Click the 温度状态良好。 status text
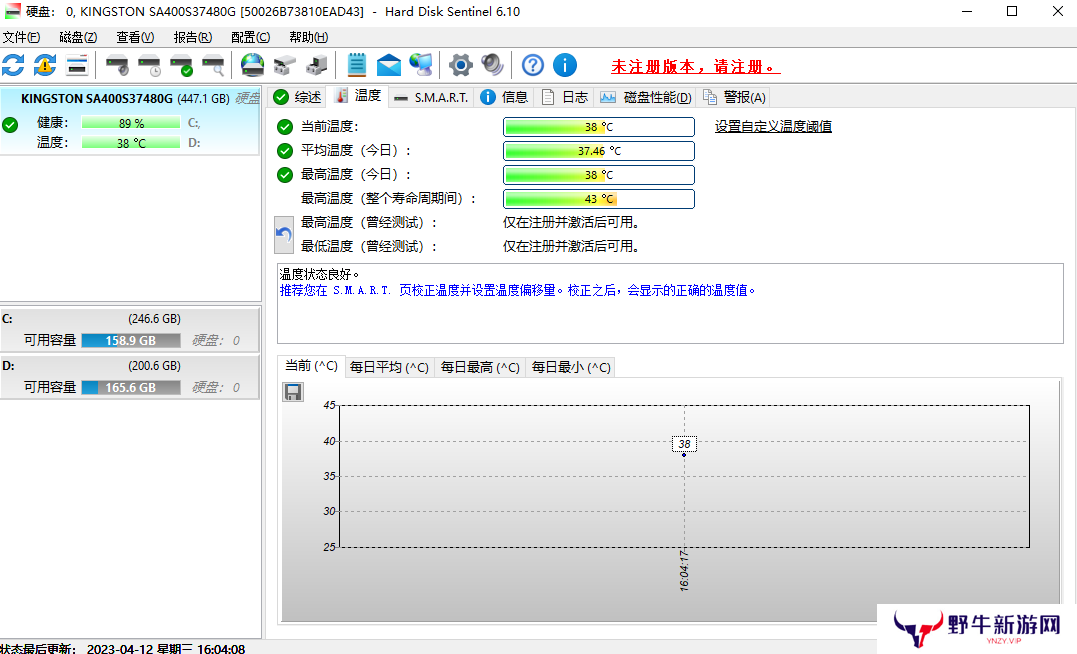The image size is (1077, 654). coord(319,274)
